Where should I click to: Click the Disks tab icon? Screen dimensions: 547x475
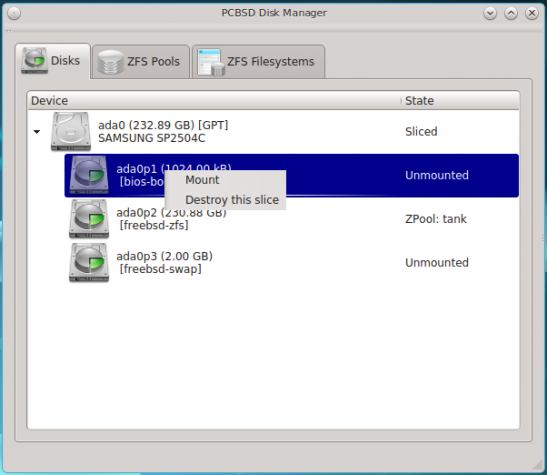[x=34, y=61]
